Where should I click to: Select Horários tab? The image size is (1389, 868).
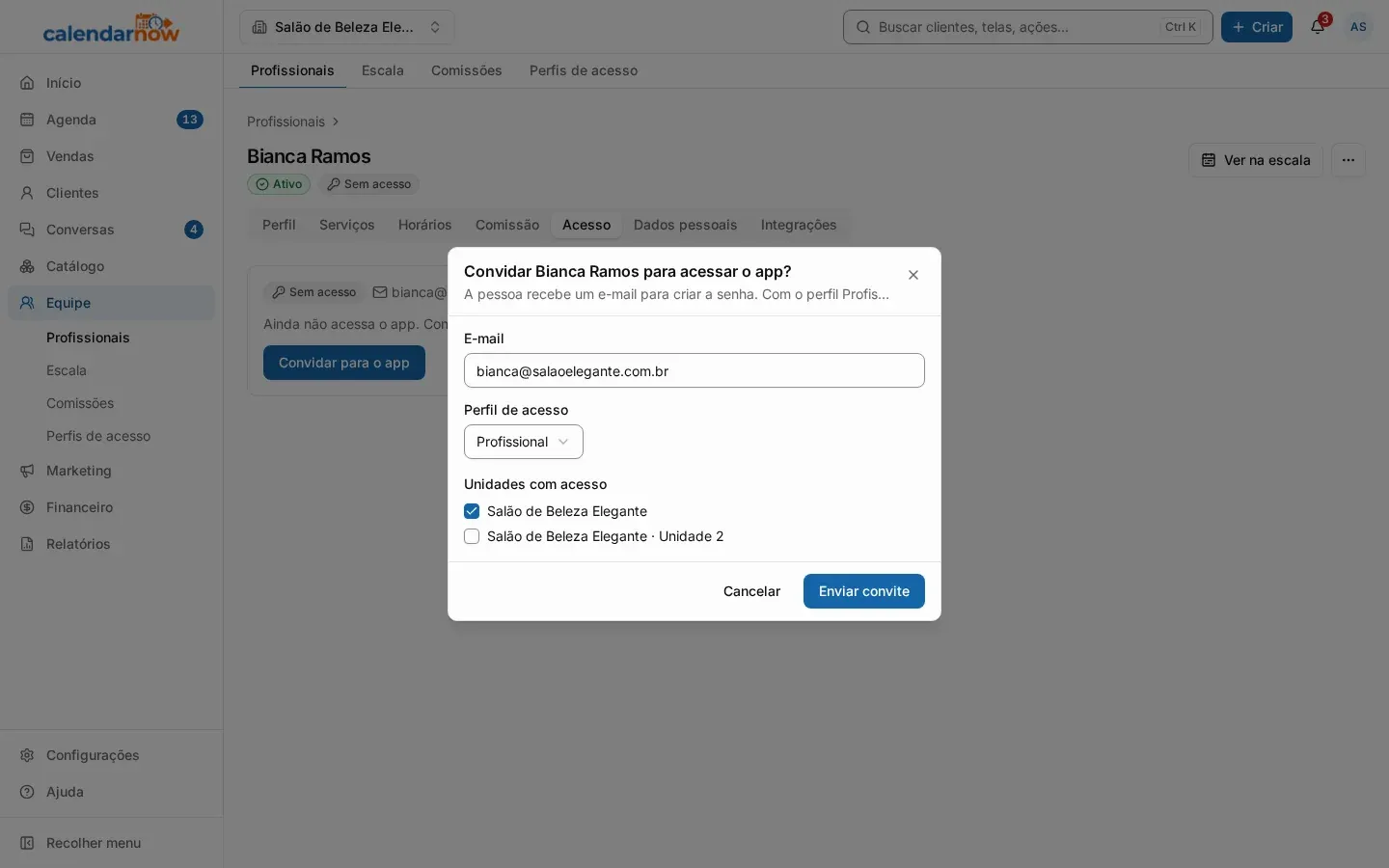(x=425, y=225)
